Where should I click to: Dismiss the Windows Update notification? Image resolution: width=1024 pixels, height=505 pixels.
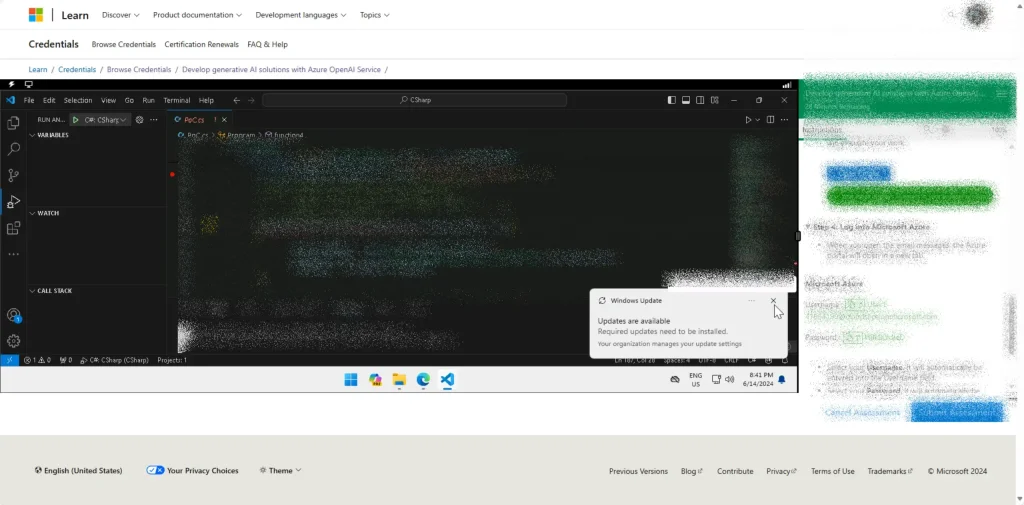[x=773, y=301]
